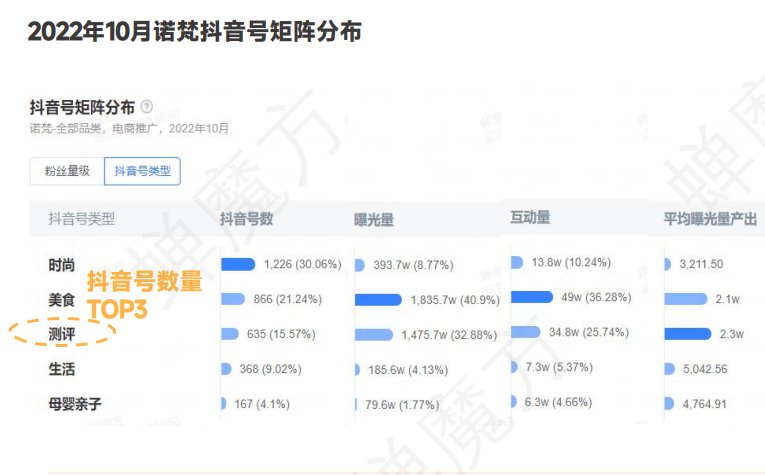Click the 测评 average exposure bar 2.3w
This screenshot has width=765, height=475.
click(x=688, y=334)
